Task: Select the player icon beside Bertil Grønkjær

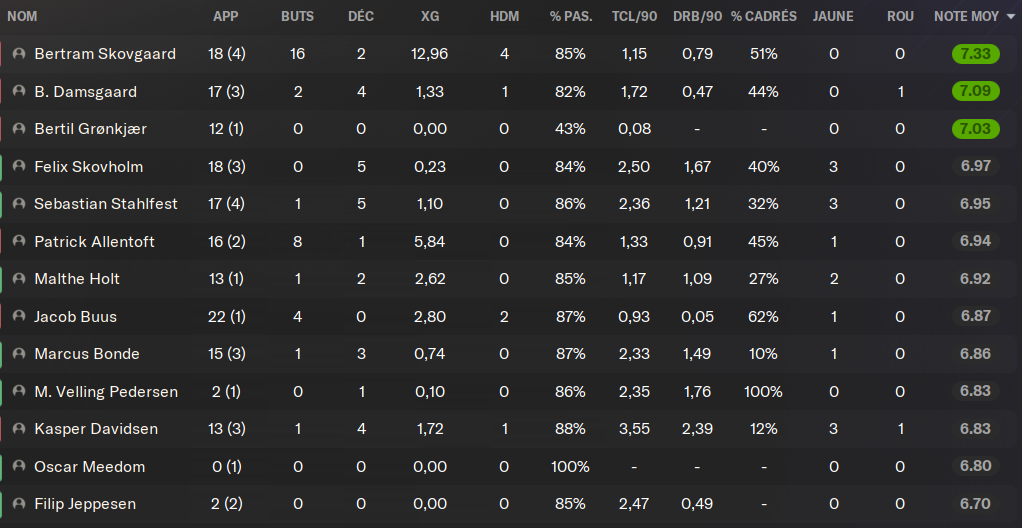Action: point(19,129)
